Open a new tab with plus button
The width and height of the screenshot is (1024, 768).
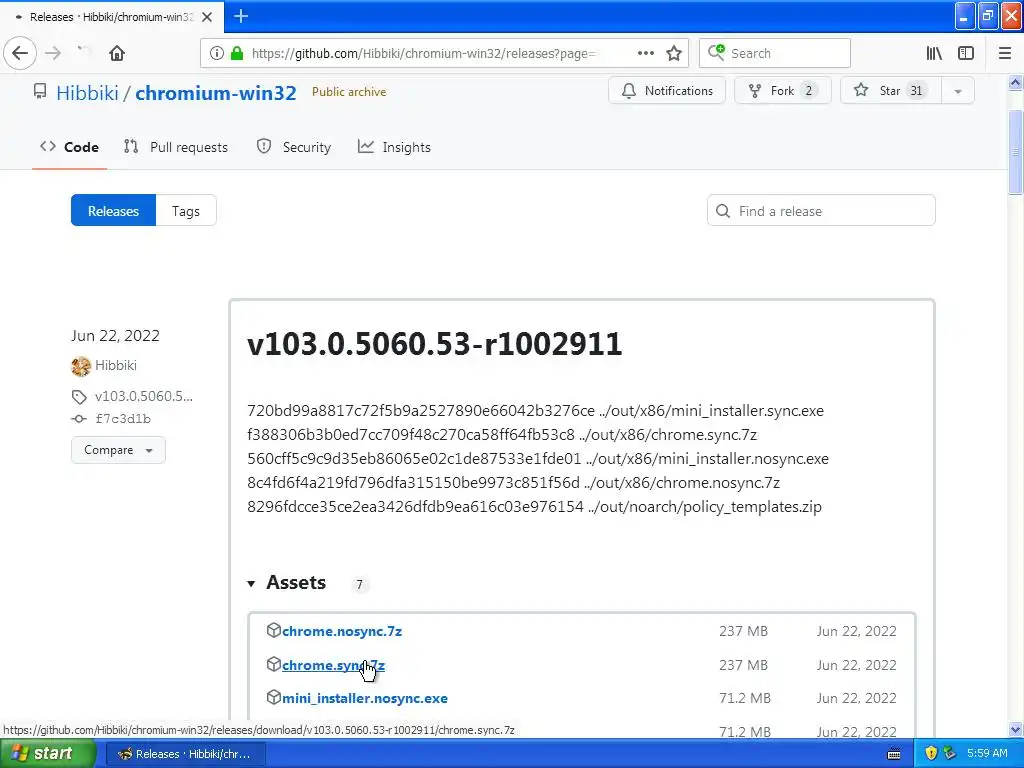click(x=241, y=16)
